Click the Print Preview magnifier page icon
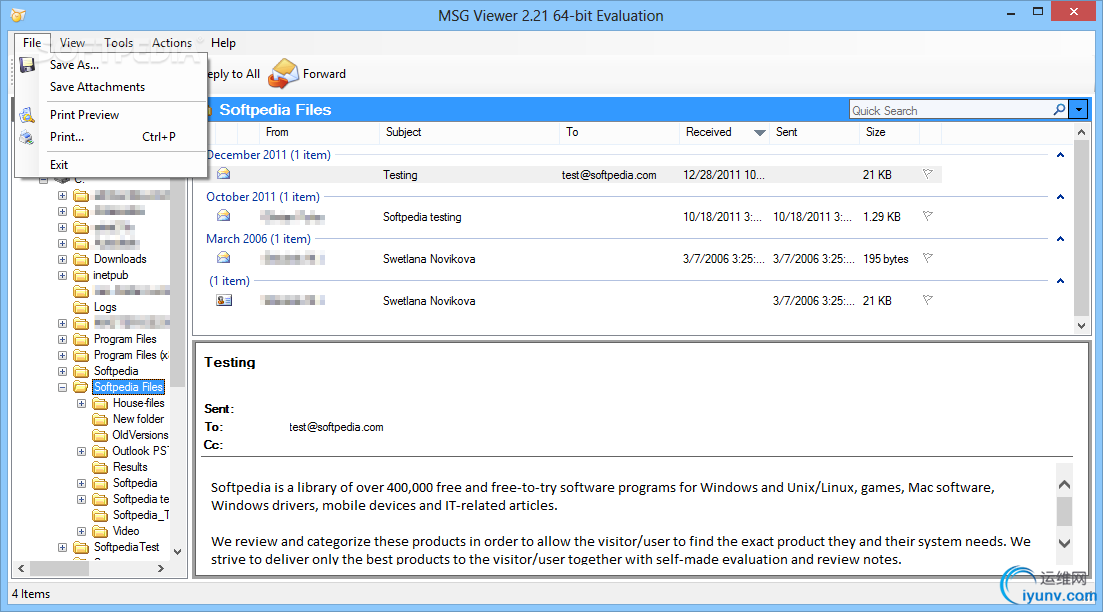 27,115
